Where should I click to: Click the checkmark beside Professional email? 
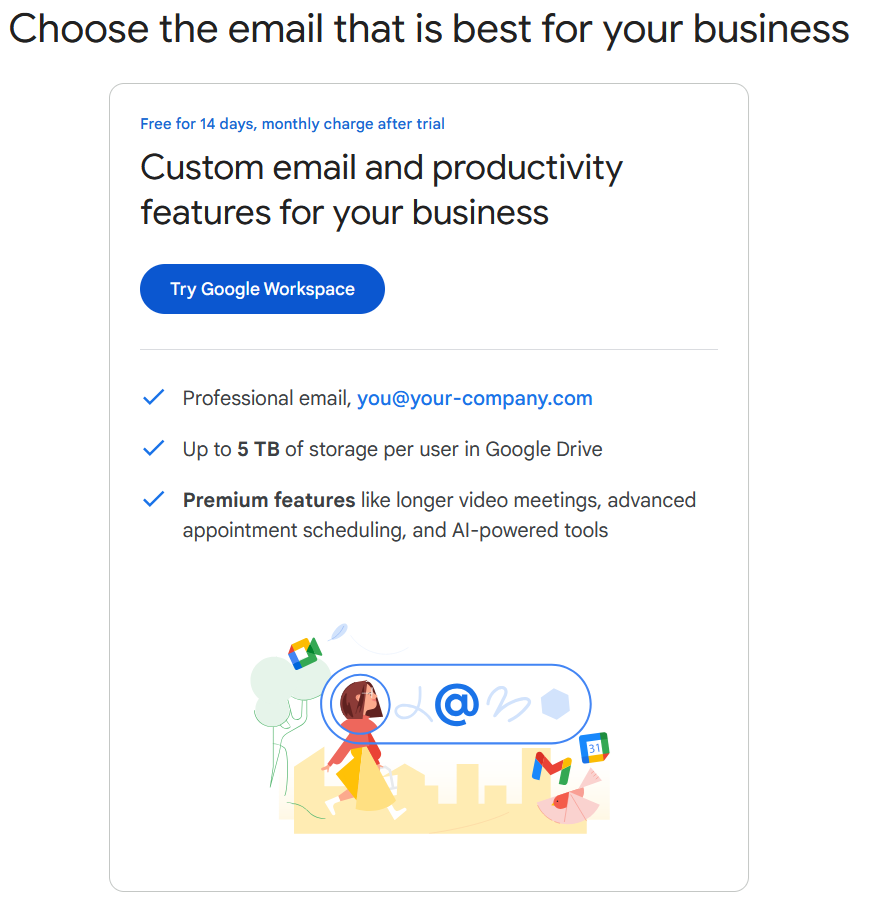click(153, 398)
